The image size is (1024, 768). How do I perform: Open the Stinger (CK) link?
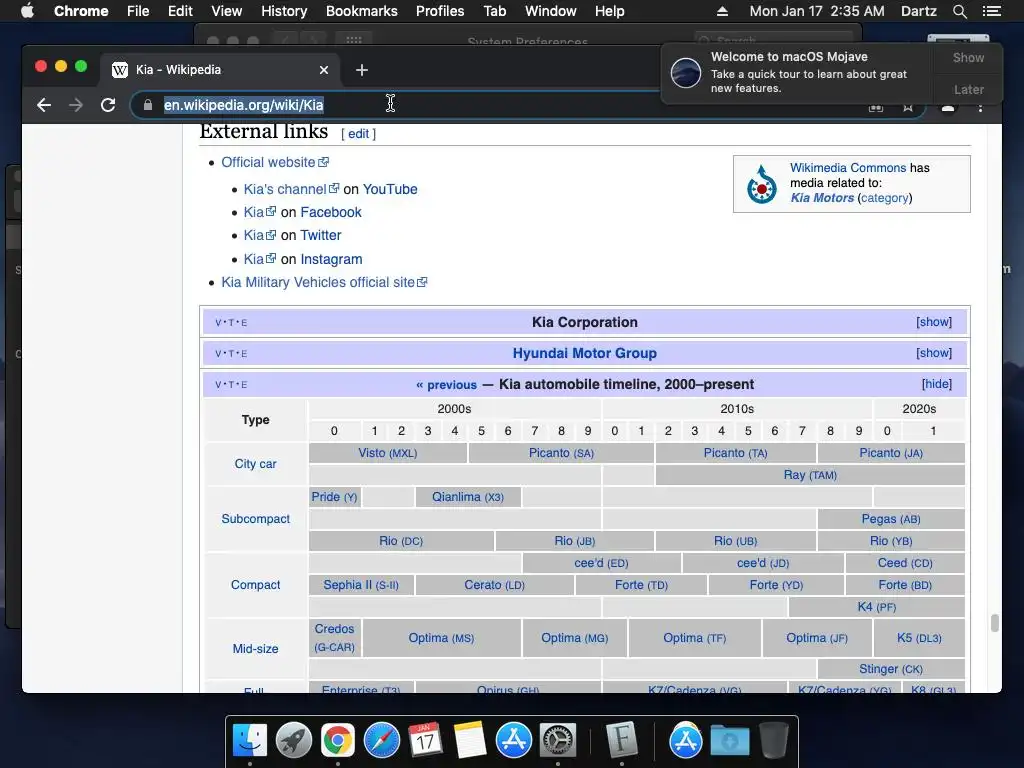click(x=891, y=669)
